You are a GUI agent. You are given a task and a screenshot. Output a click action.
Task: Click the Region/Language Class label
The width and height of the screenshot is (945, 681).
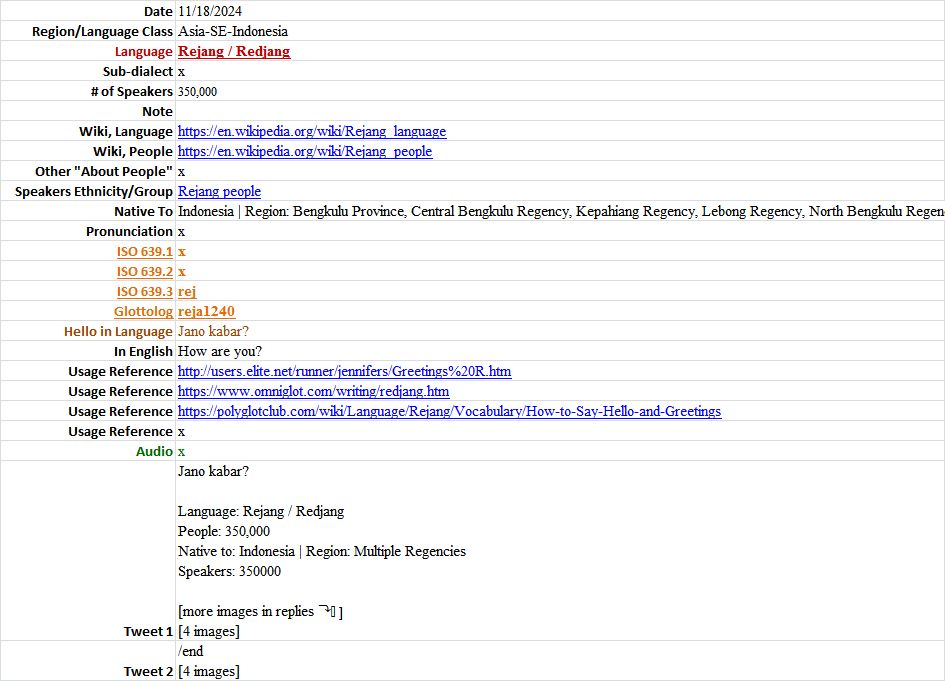[x=102, y=31]
